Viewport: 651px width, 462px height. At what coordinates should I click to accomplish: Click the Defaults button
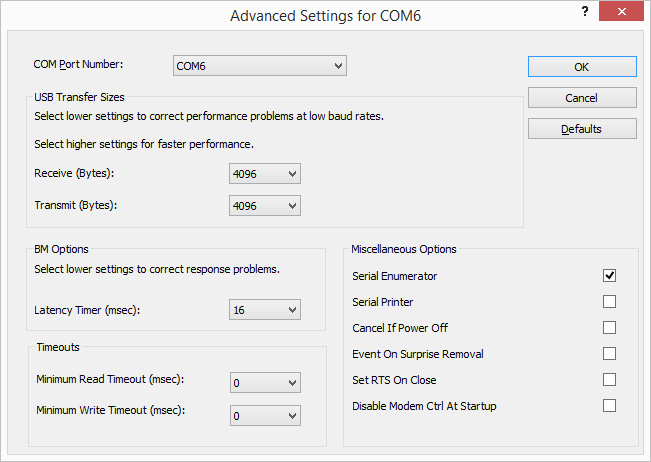[582, 129]
